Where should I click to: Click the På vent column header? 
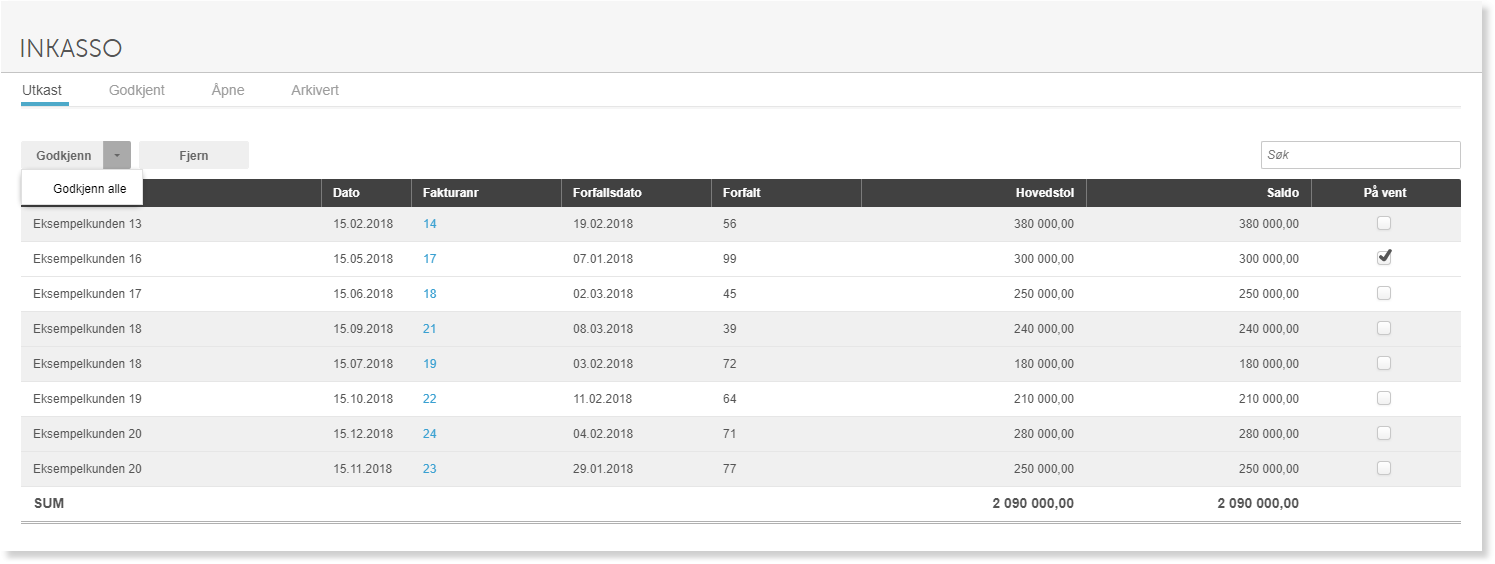[x=1385, y=193]
